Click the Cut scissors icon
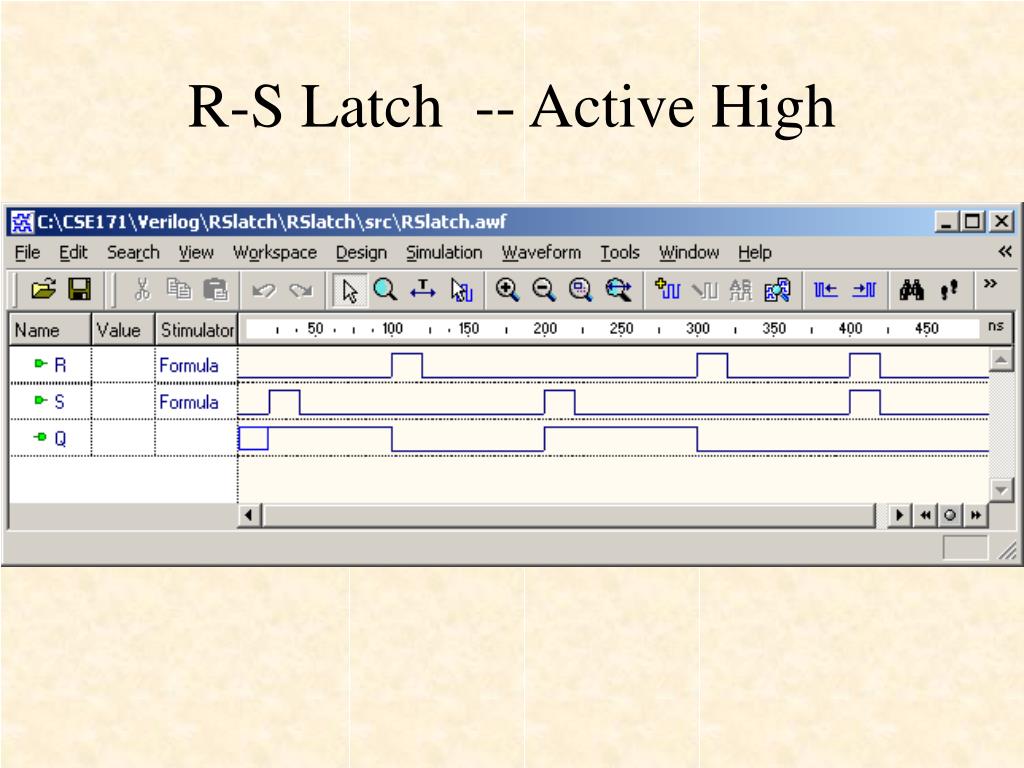1024x768 pixels. [142, 289]
